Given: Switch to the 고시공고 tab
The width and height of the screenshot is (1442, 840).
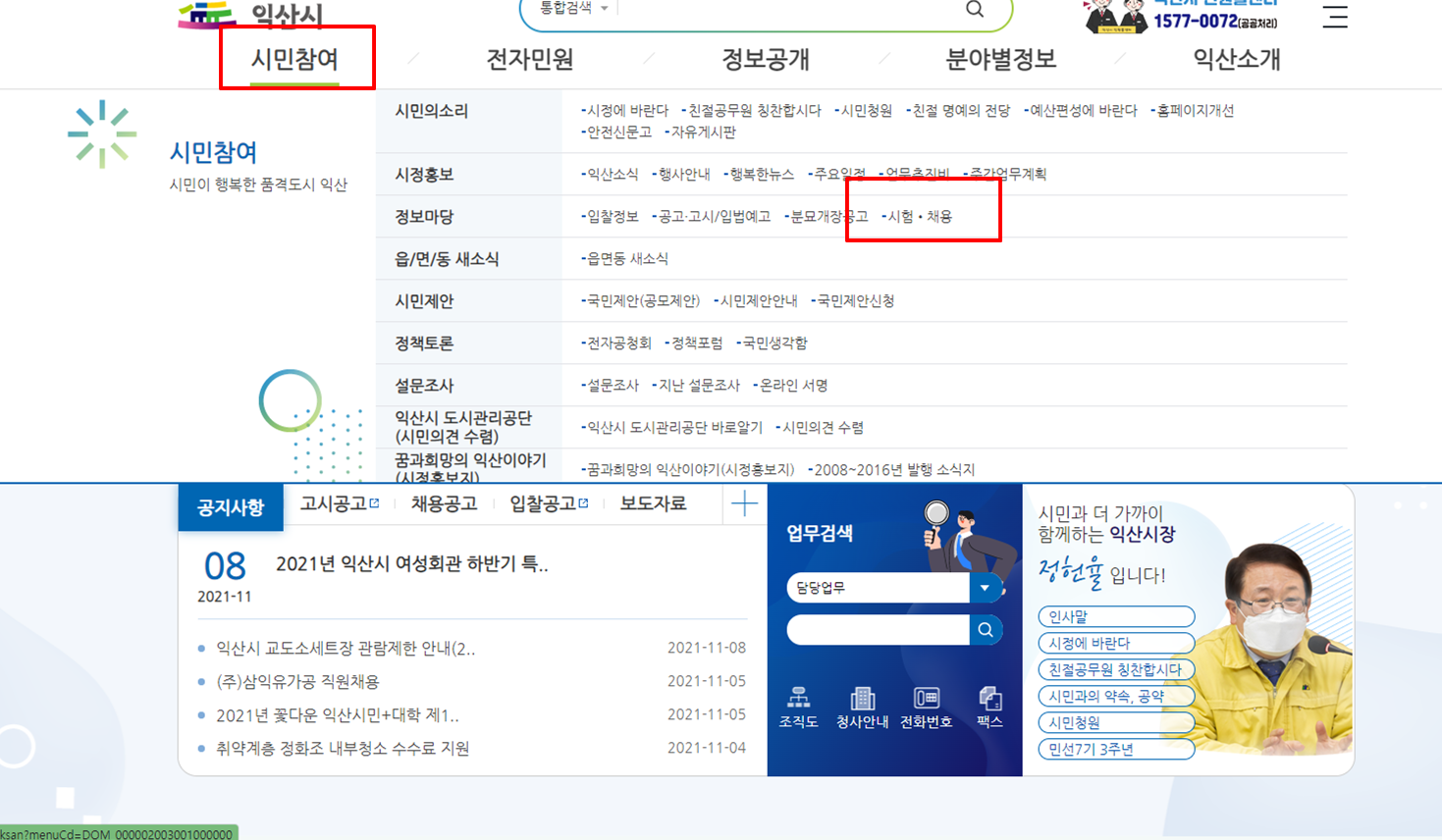Looking at the screenshot, I should [x=340, y=504].
